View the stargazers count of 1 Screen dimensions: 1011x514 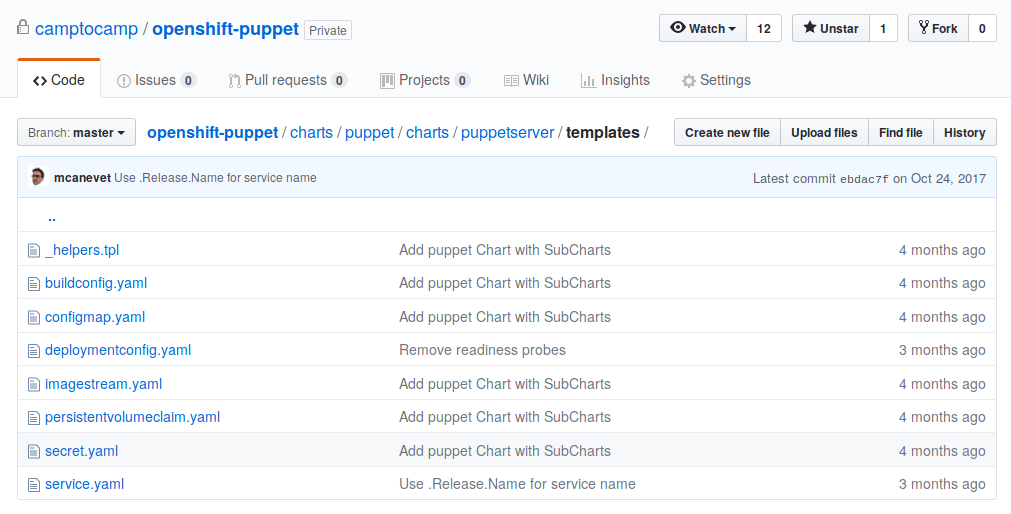coord(883,28)
